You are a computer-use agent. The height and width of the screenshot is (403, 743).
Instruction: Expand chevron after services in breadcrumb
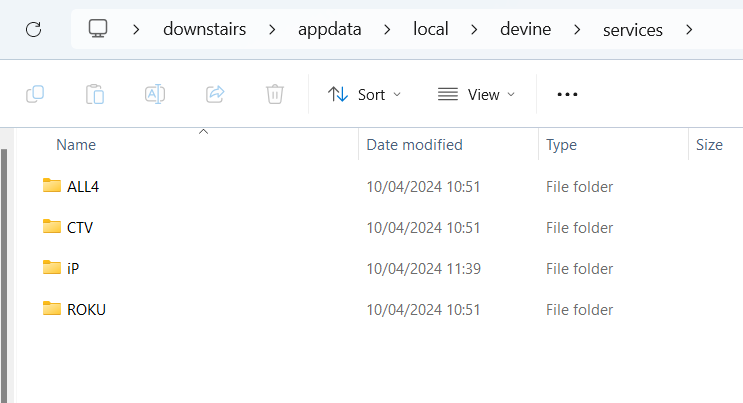(688, 29)
